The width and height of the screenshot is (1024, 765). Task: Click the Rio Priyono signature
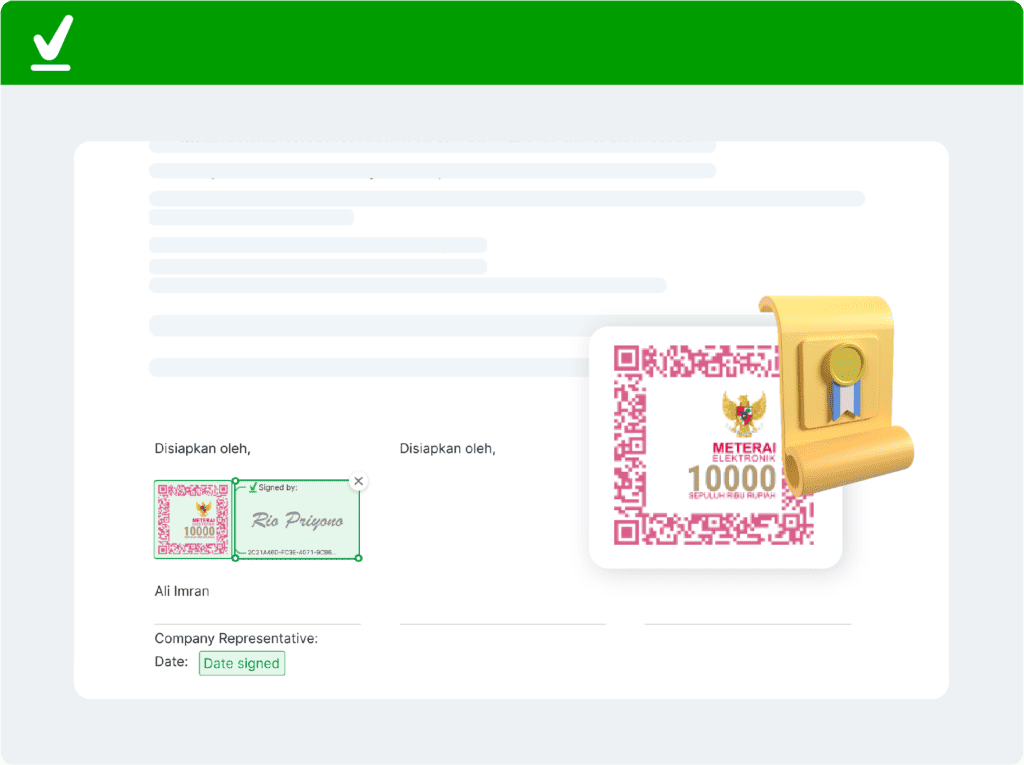pyautogui.click(x=297, y=521)
